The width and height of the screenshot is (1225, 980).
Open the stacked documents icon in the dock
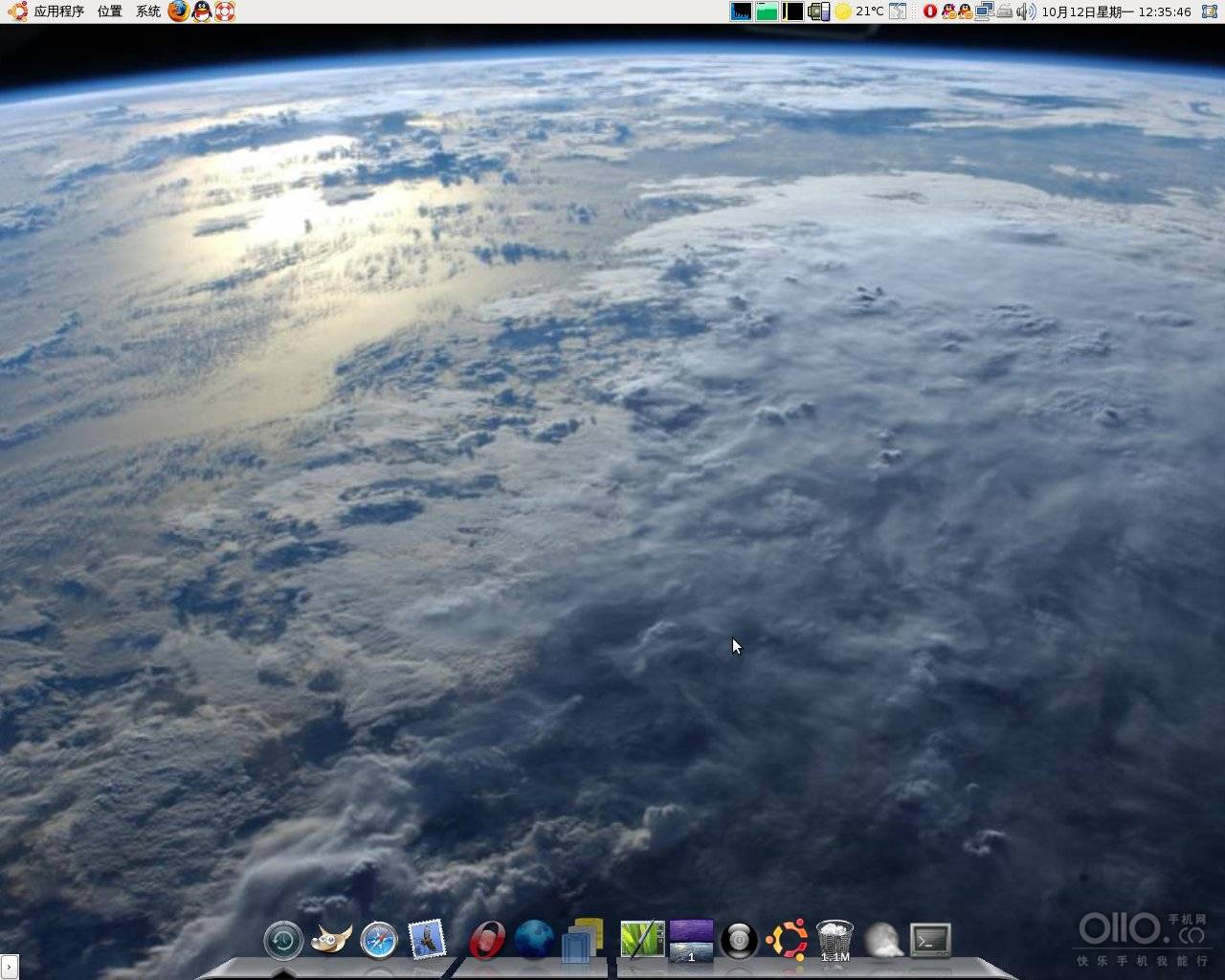click(x=583, y=940)
